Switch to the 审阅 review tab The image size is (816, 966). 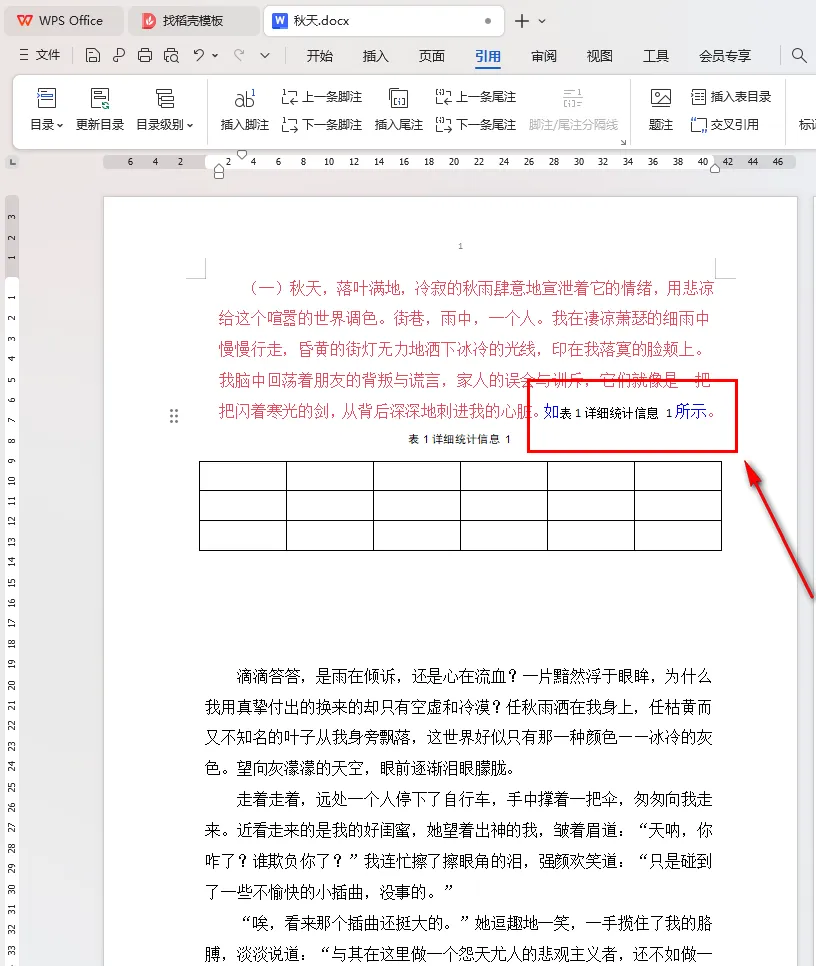click(x=544, y=56)
